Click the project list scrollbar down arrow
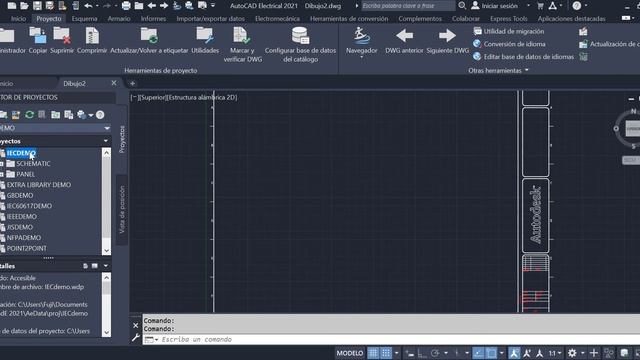640x360 pixels. coord(107,250)
